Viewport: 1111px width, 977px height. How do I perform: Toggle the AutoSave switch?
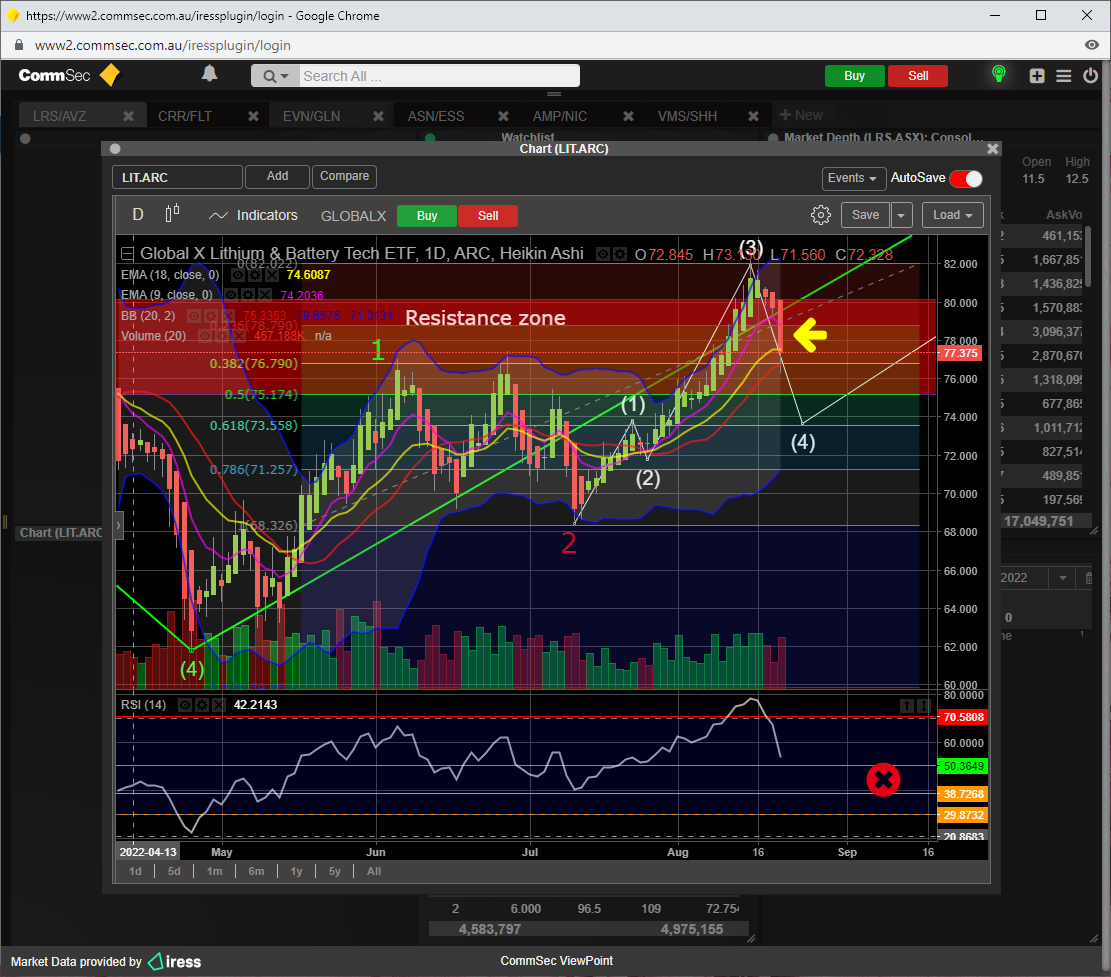[x=966, y=179]
